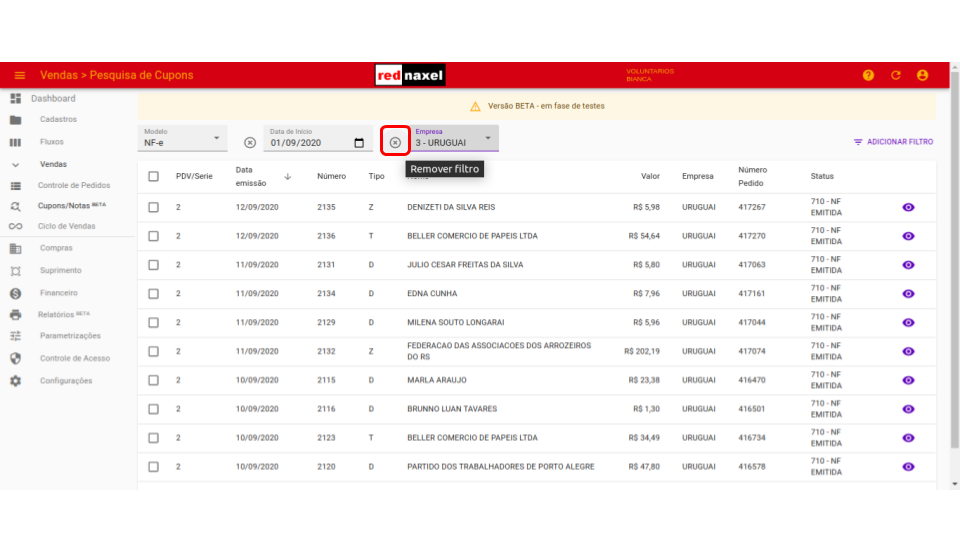The width and height of the screenshot is (960, 540).
Task: Sort by the Valor column header
Action: (650, 176)
